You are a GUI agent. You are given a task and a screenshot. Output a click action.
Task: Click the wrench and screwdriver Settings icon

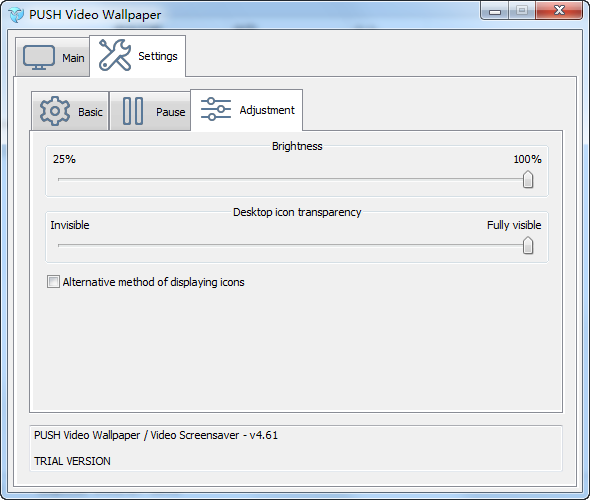(115, 55)
